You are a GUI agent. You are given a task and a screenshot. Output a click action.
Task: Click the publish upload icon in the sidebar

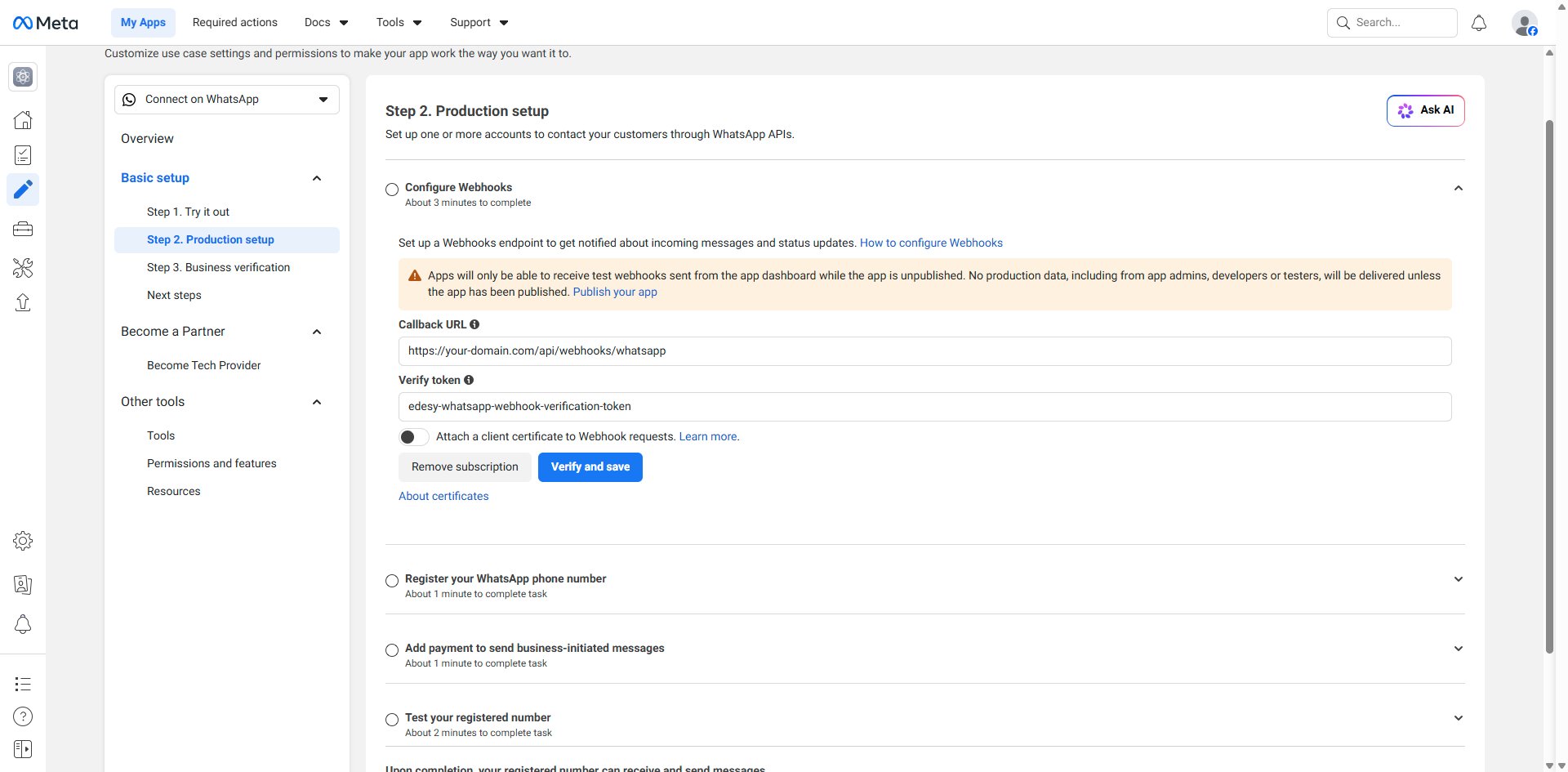23,302
